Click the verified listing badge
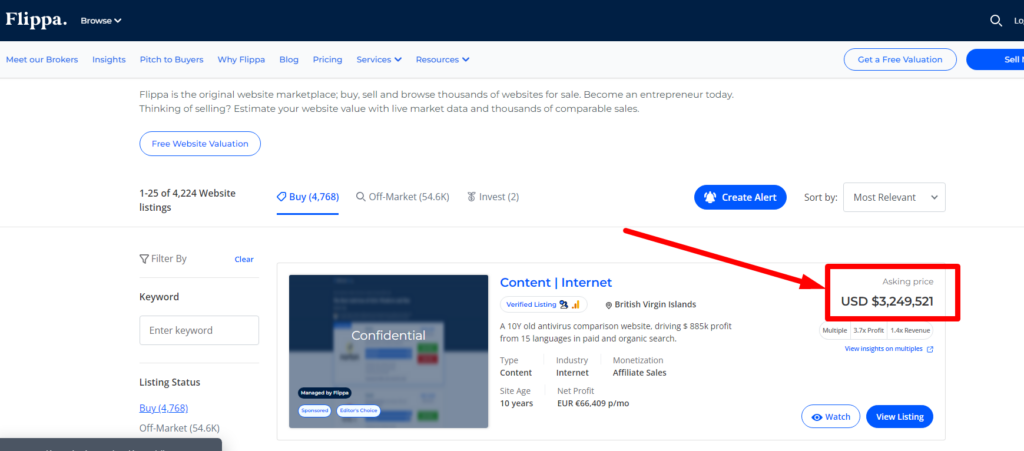Viewport: 1024px width, 451px height. pyautogui.click(x=543, y=305)
